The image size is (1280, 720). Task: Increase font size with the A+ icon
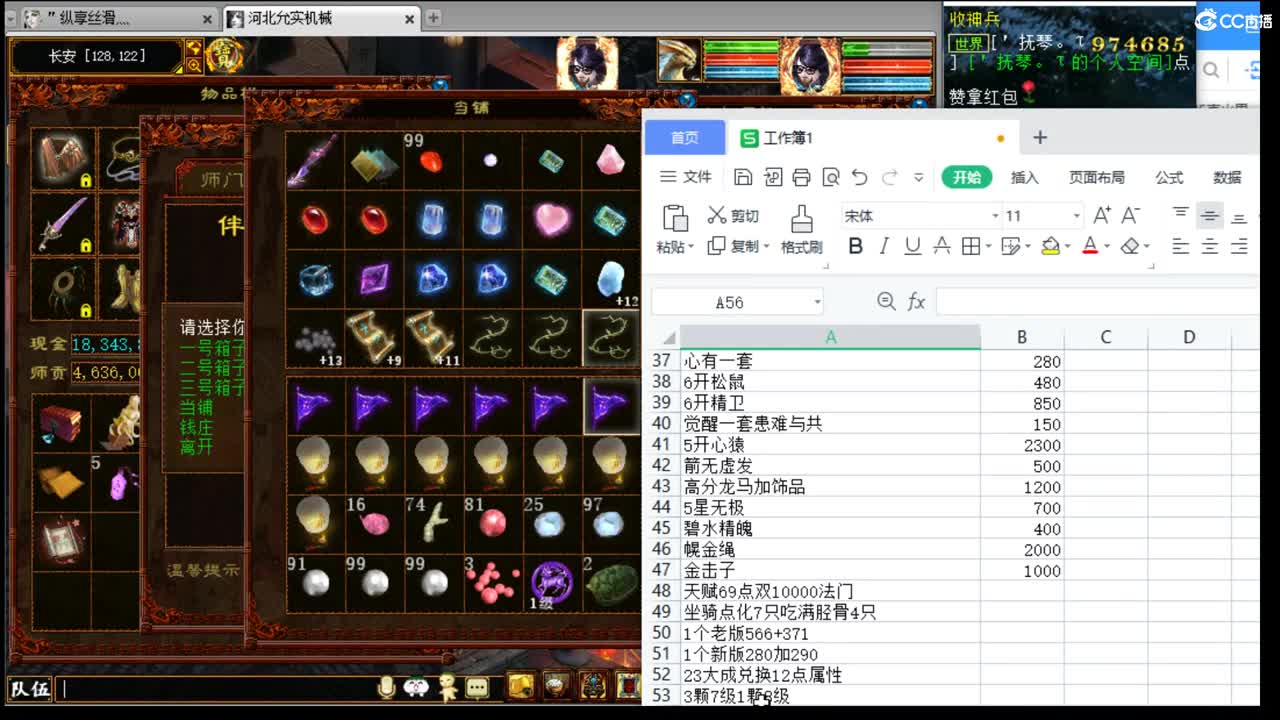tap(1102, 215)
